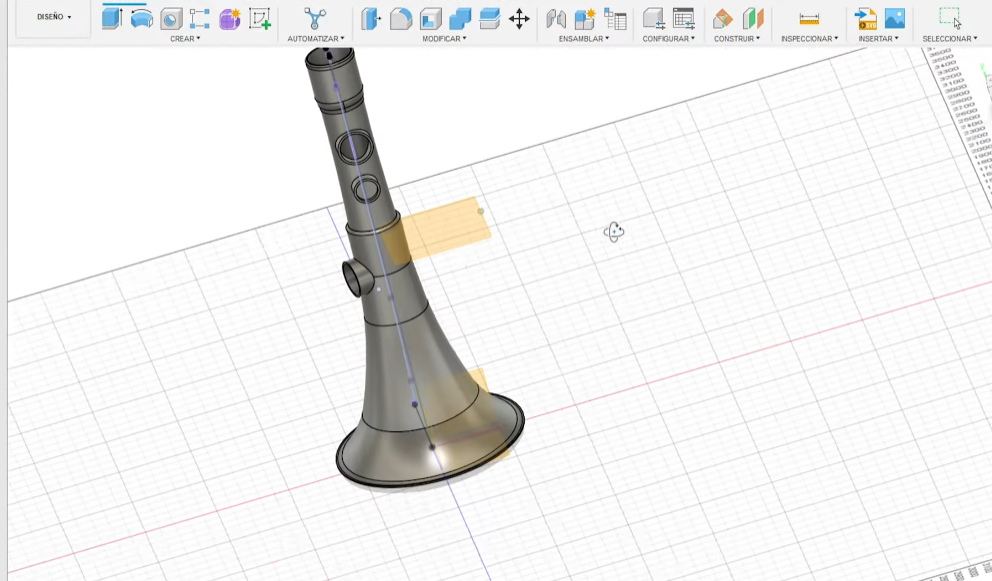Click the Configuration table icon
The height and width of the screenshot is (581, 992).
click(x=684, y=19)
